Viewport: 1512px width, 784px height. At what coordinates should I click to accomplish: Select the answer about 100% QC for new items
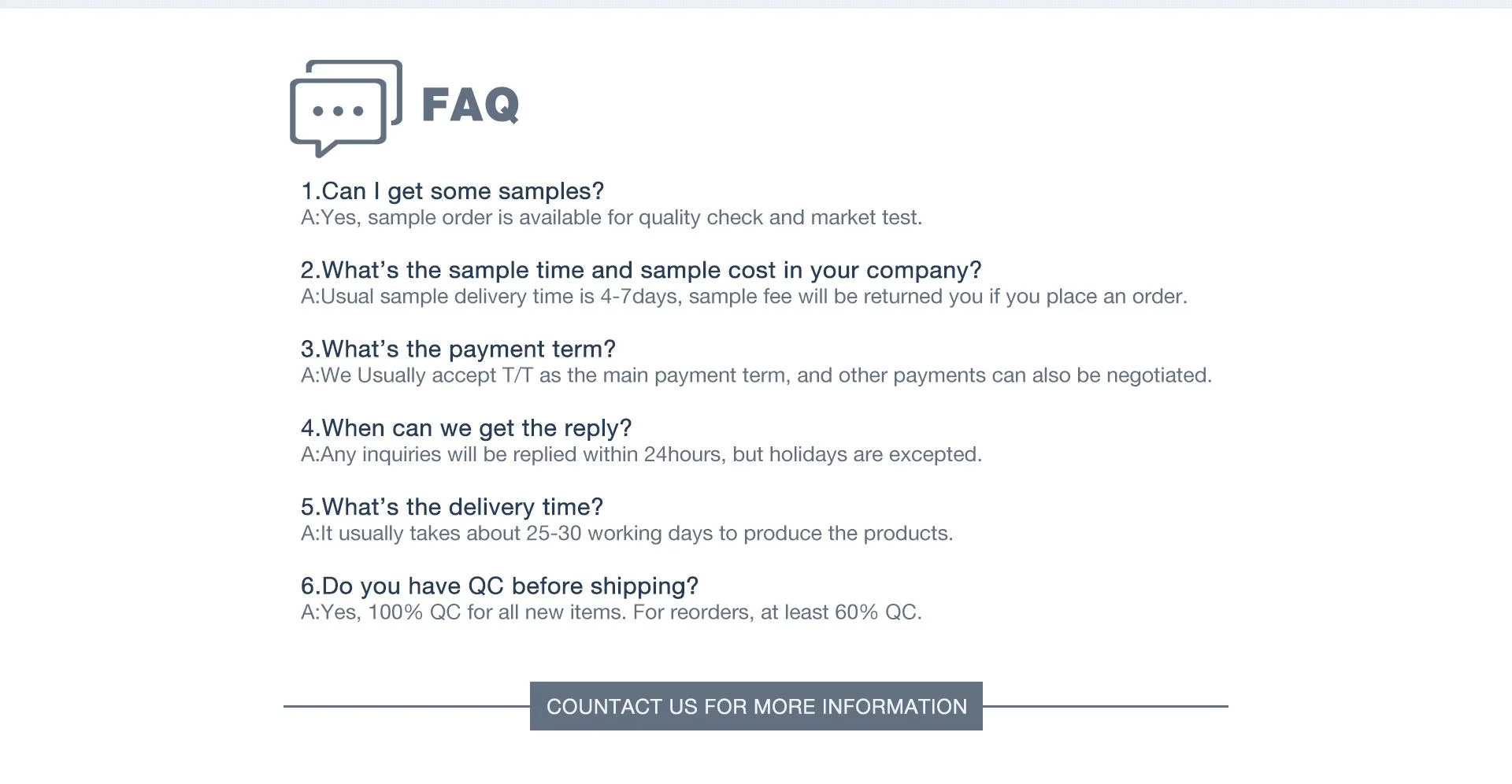pyautogui.click(x=611, y=612)
